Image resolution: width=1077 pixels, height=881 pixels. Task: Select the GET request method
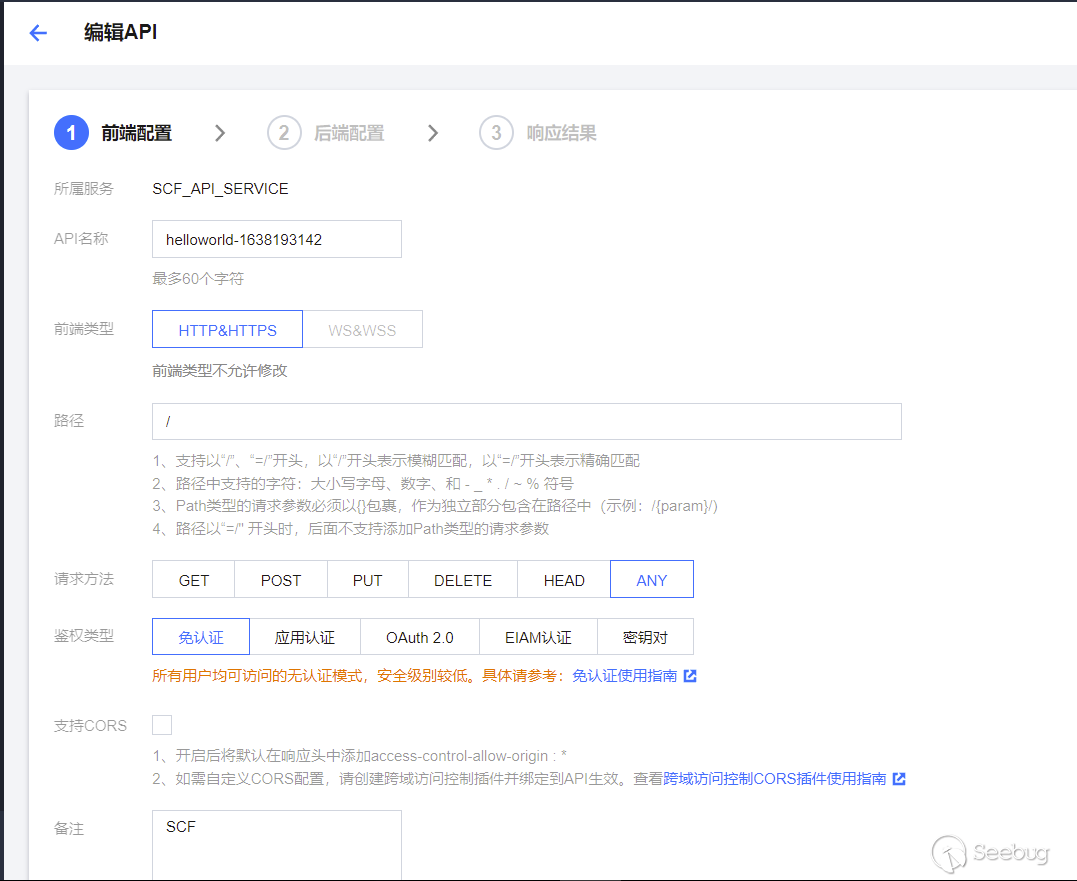(x=193, y=580)
